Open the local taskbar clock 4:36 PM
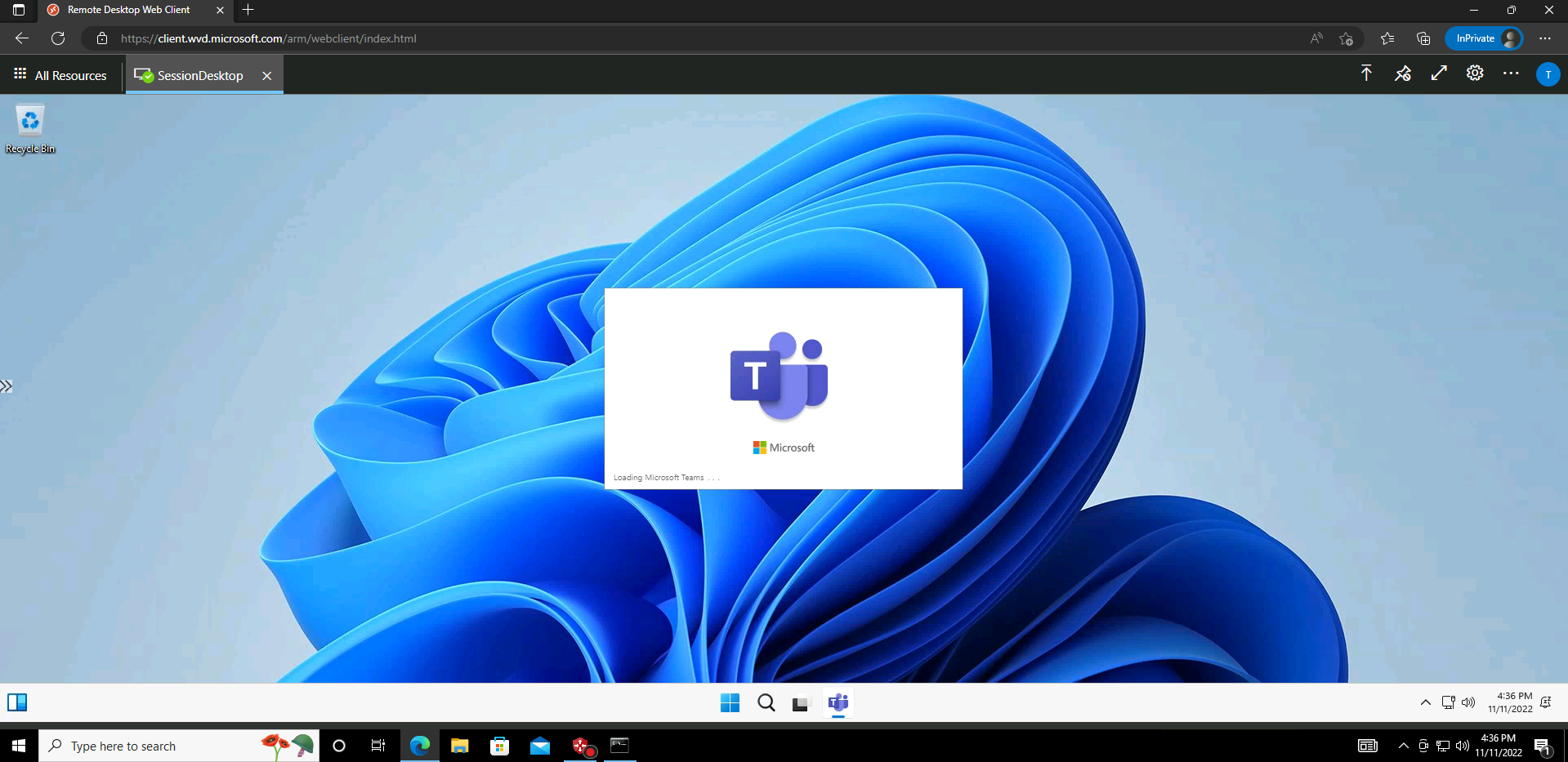Viewport: 1568px width, 762px height. [1499, 746]
